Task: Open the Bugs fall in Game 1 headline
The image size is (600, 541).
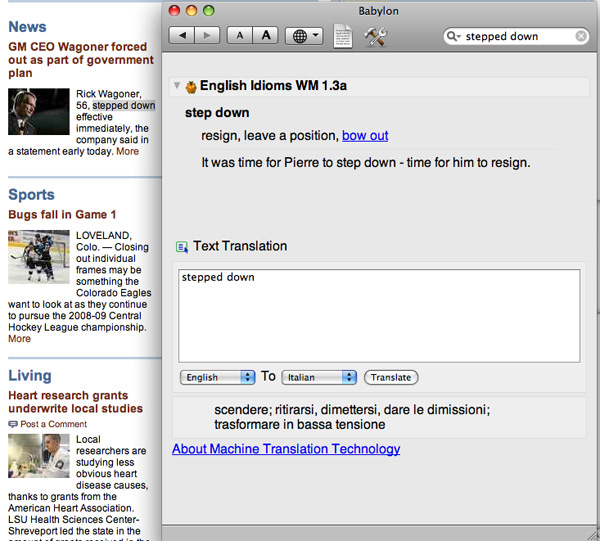Action: coord(62,214)
